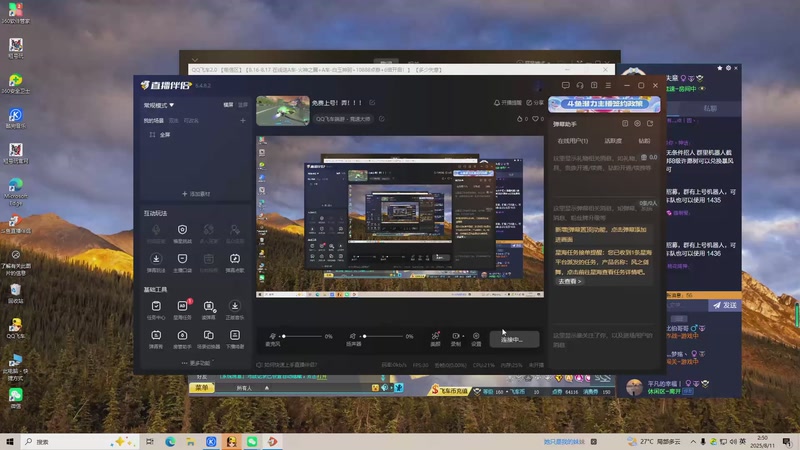Expand 更多功能 more functions
800x450 pixels.
click(196, 363)
